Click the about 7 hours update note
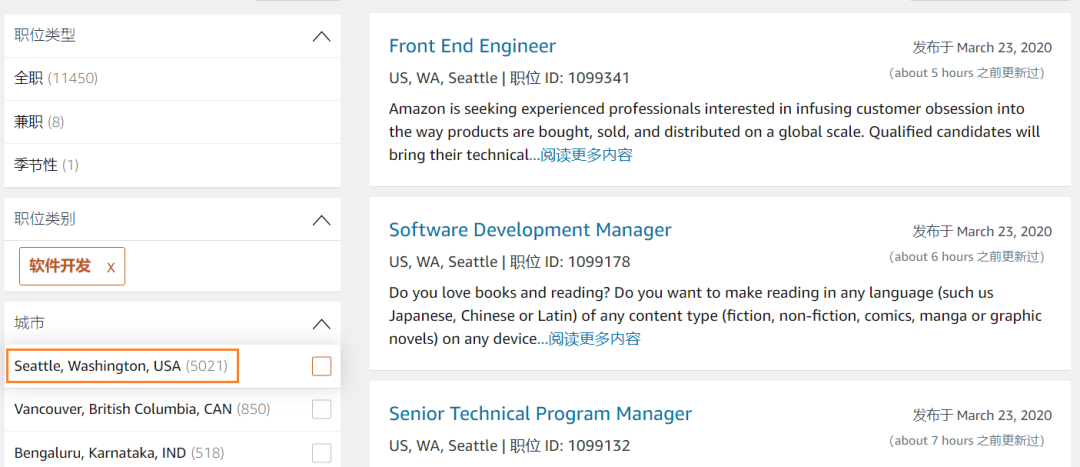The width and height of the screenshot is (1080, 467). click(966, 440)
